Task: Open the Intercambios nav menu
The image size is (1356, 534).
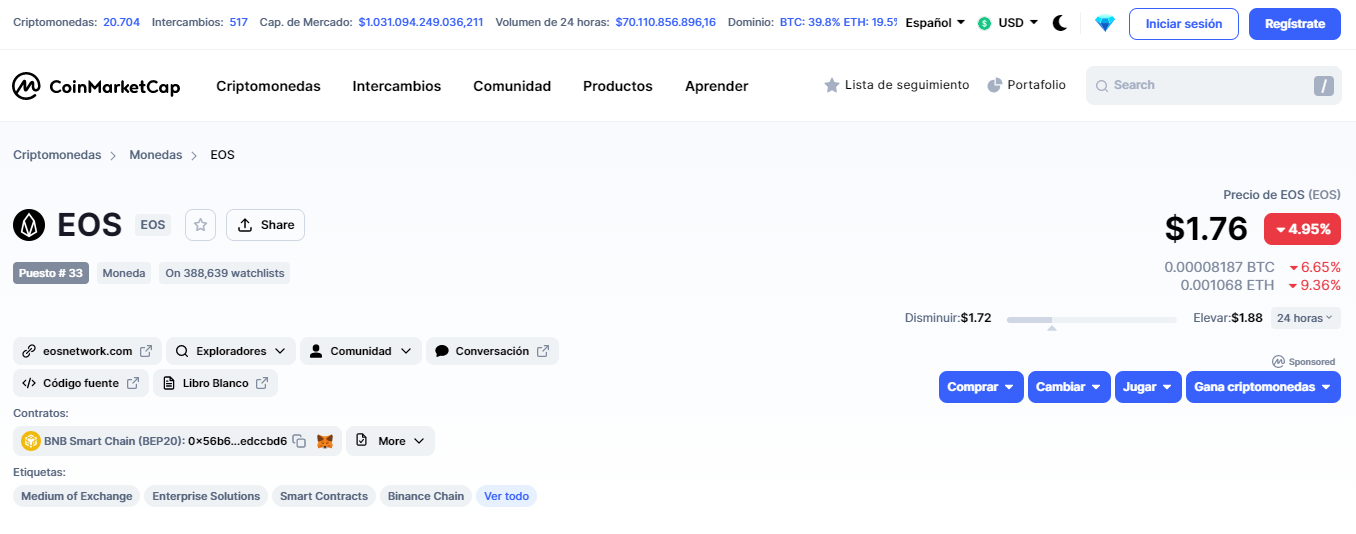Action: point(396,86)
